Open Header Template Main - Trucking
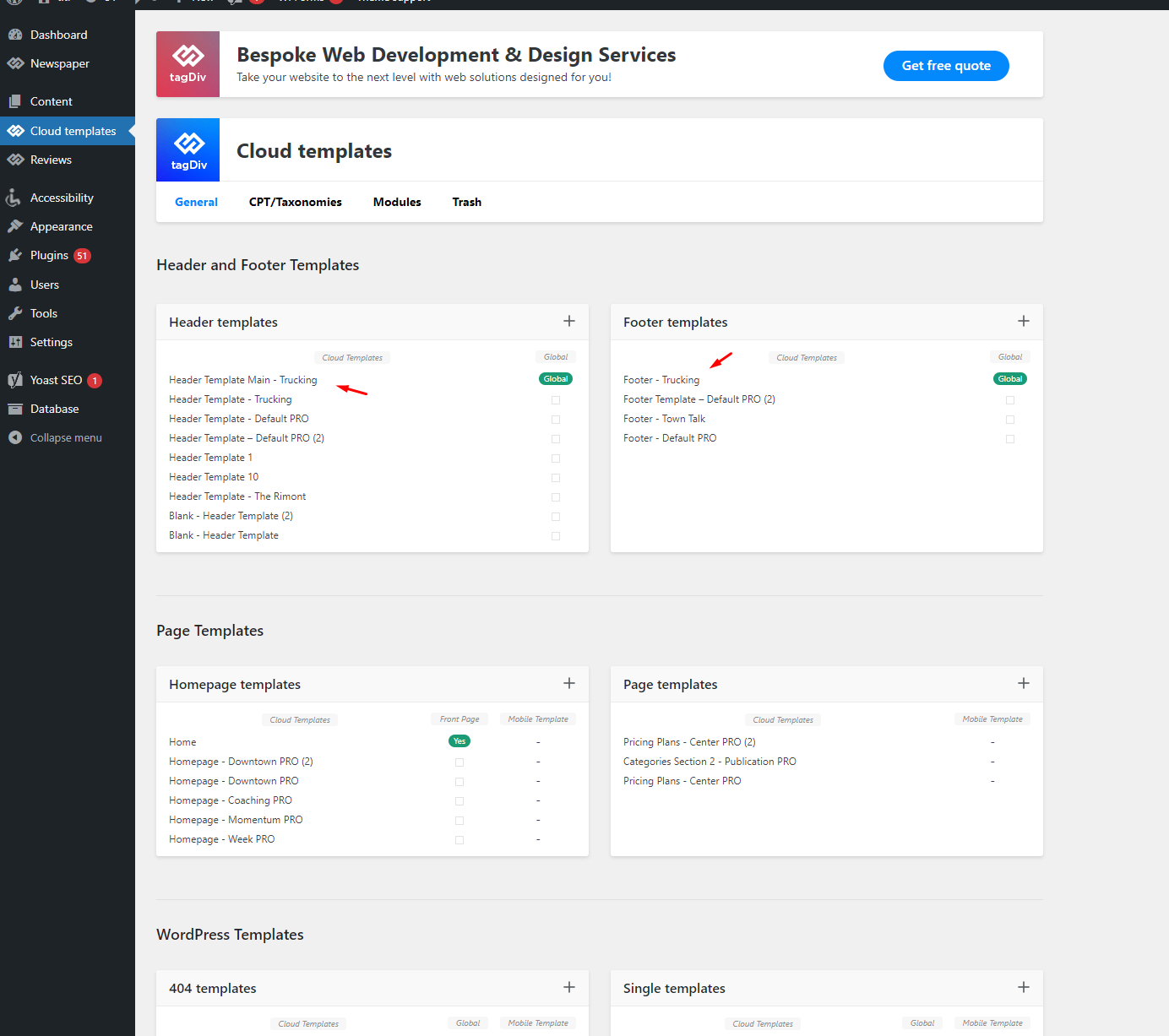The width and height of the screenshot is (1169, 1036). pyautogui.click(x=243, y=380)
